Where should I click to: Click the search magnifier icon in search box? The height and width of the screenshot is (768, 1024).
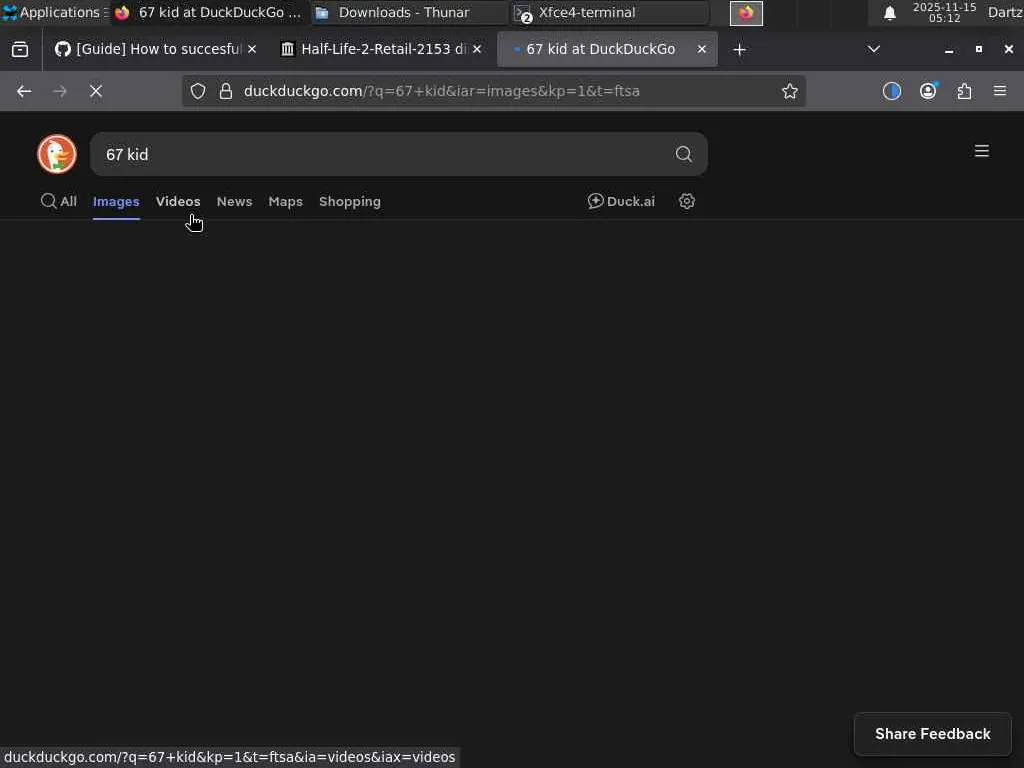[x=683, y=154]
